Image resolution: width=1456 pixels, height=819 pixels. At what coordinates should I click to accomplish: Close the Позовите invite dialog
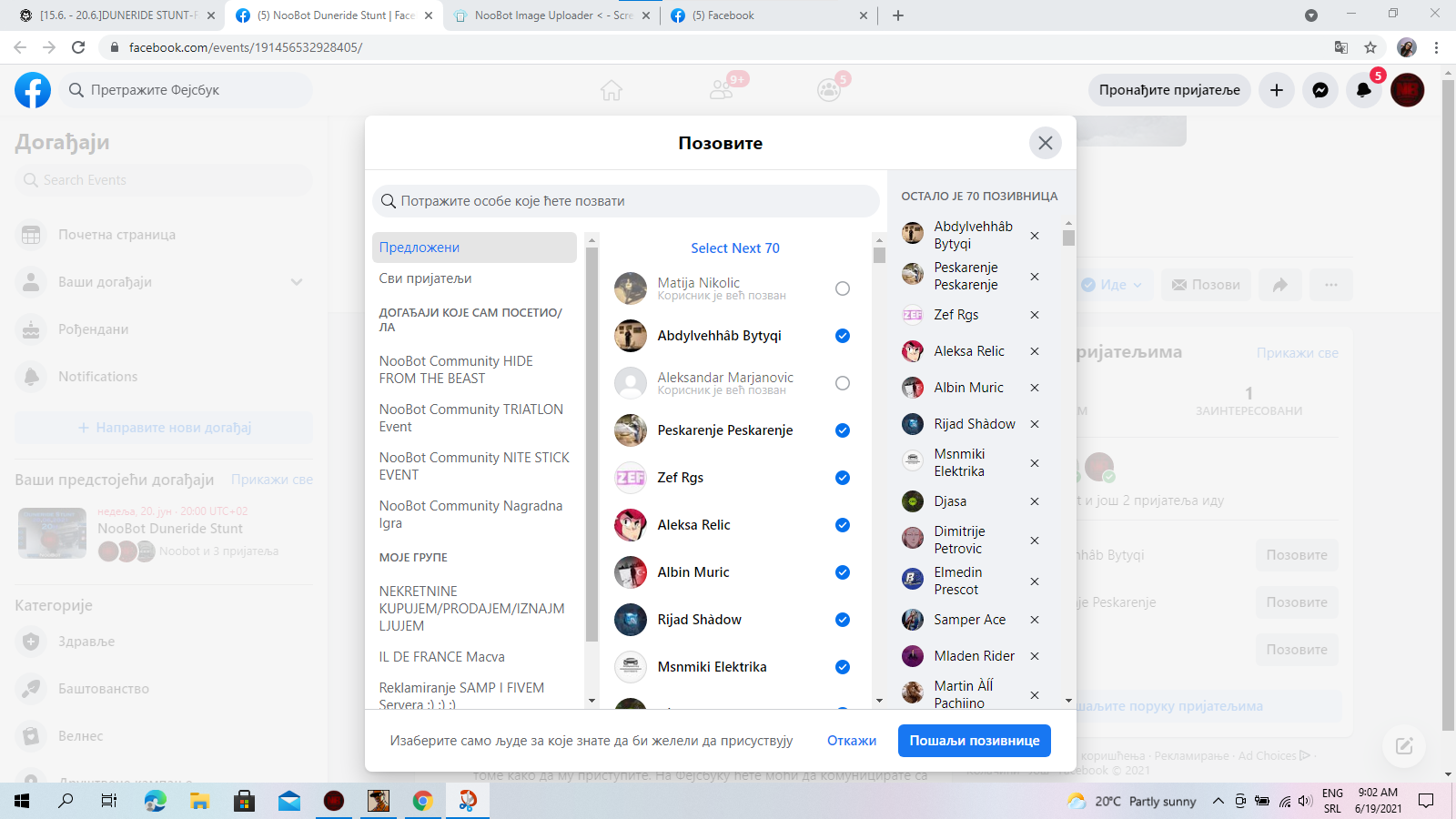pos(1045,143)
